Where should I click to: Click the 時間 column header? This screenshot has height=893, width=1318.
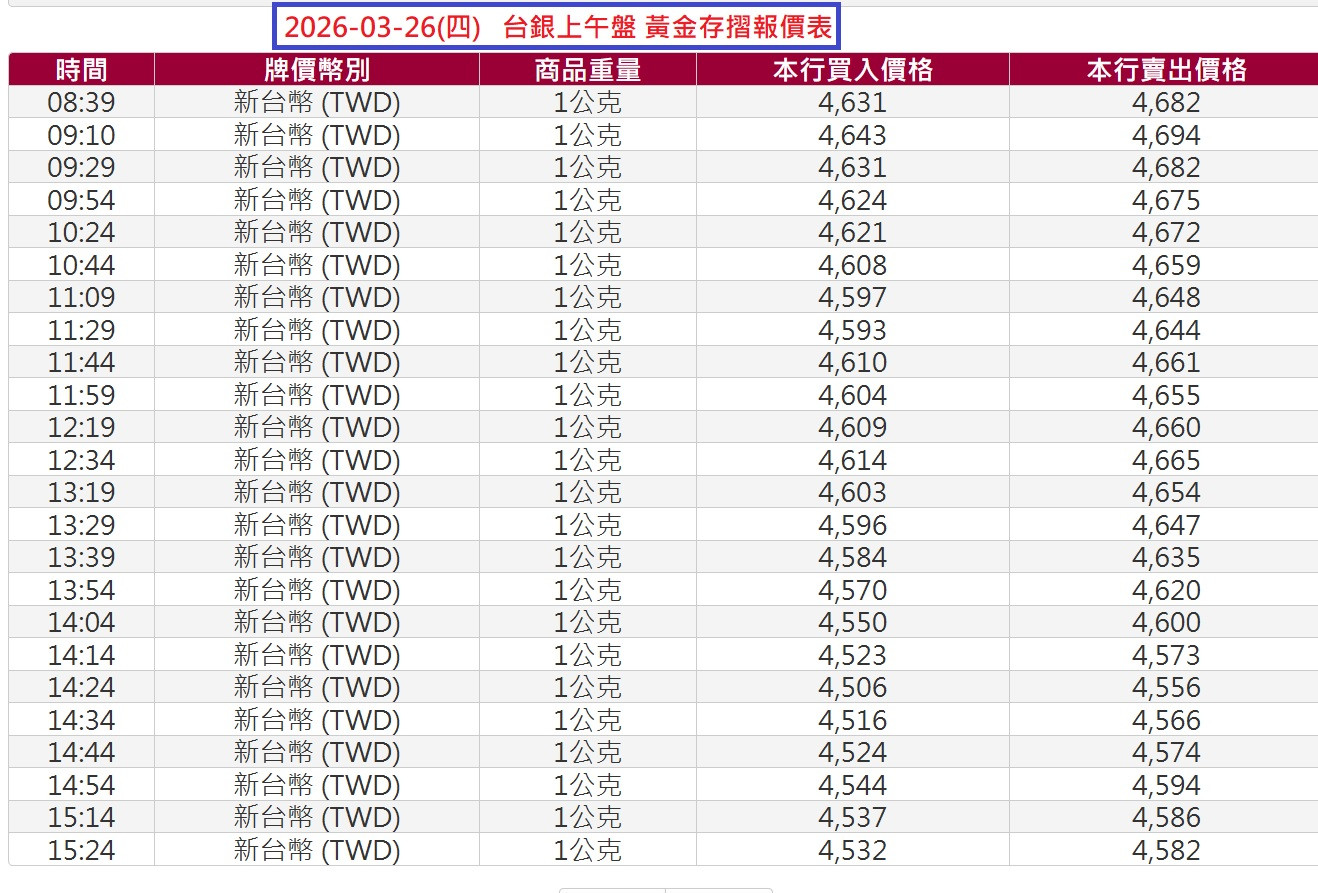coord(81,70)
